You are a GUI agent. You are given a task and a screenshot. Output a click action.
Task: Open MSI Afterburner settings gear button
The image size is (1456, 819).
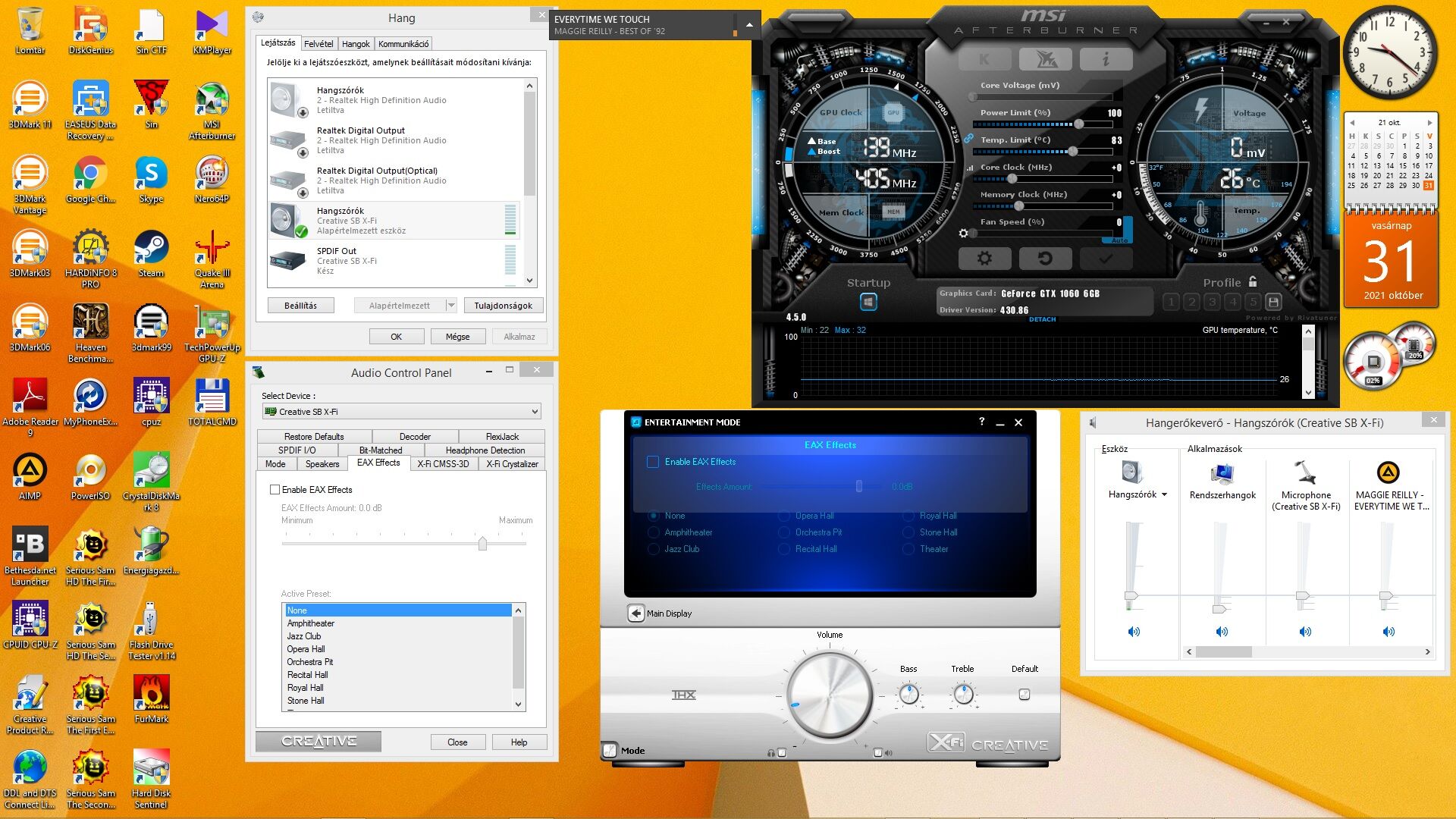point(984,258)
